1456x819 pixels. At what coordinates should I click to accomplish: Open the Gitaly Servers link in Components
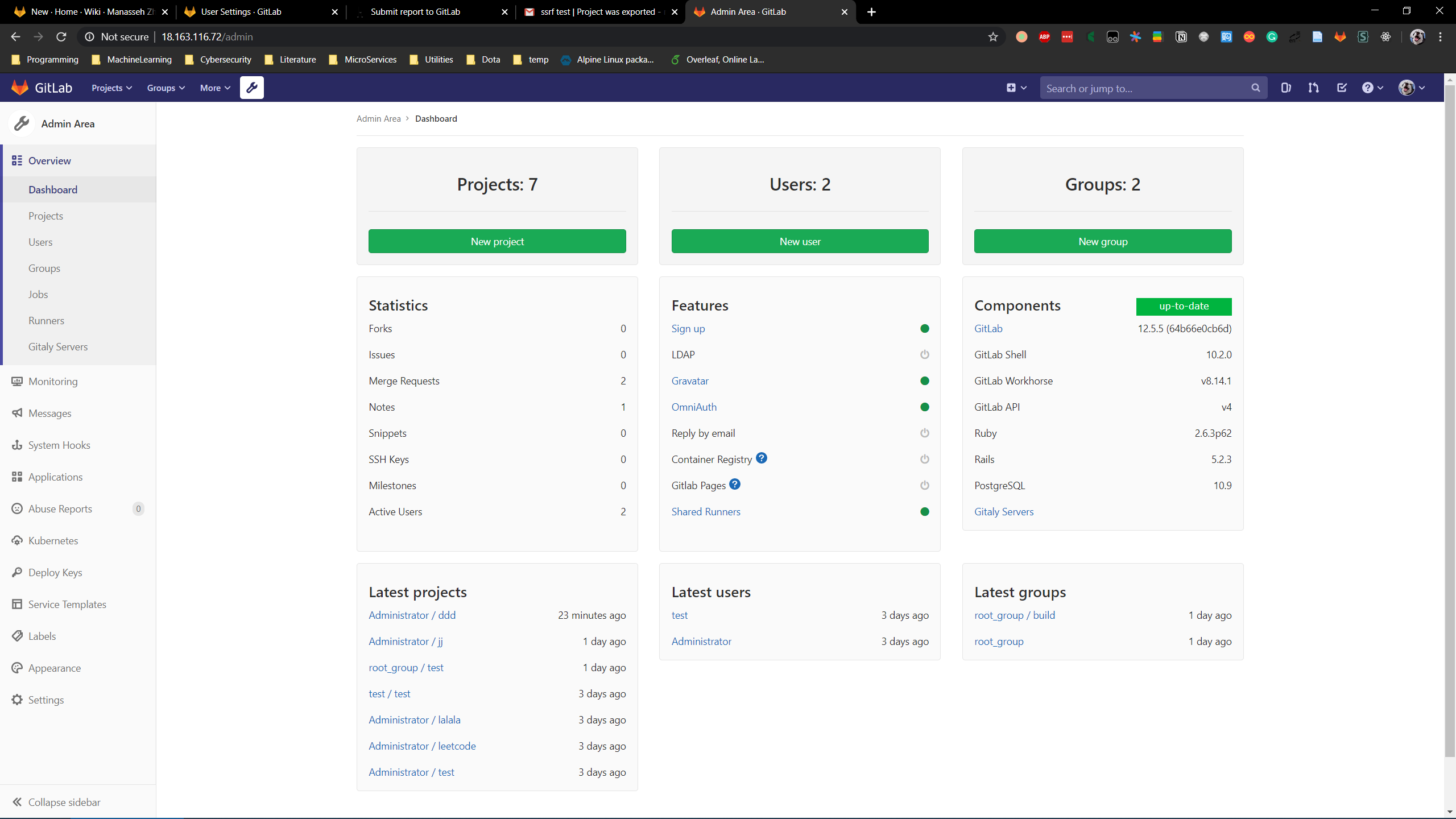tap(1004, 511)
